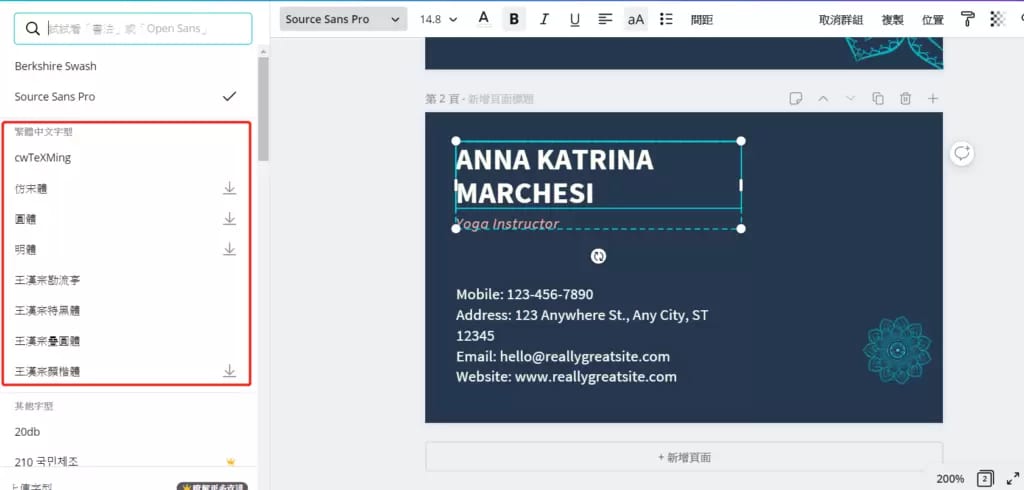Screen dimensions: 1024x490
Task: Click the 複製 duplicate button
Action: (x=893, y=20)
